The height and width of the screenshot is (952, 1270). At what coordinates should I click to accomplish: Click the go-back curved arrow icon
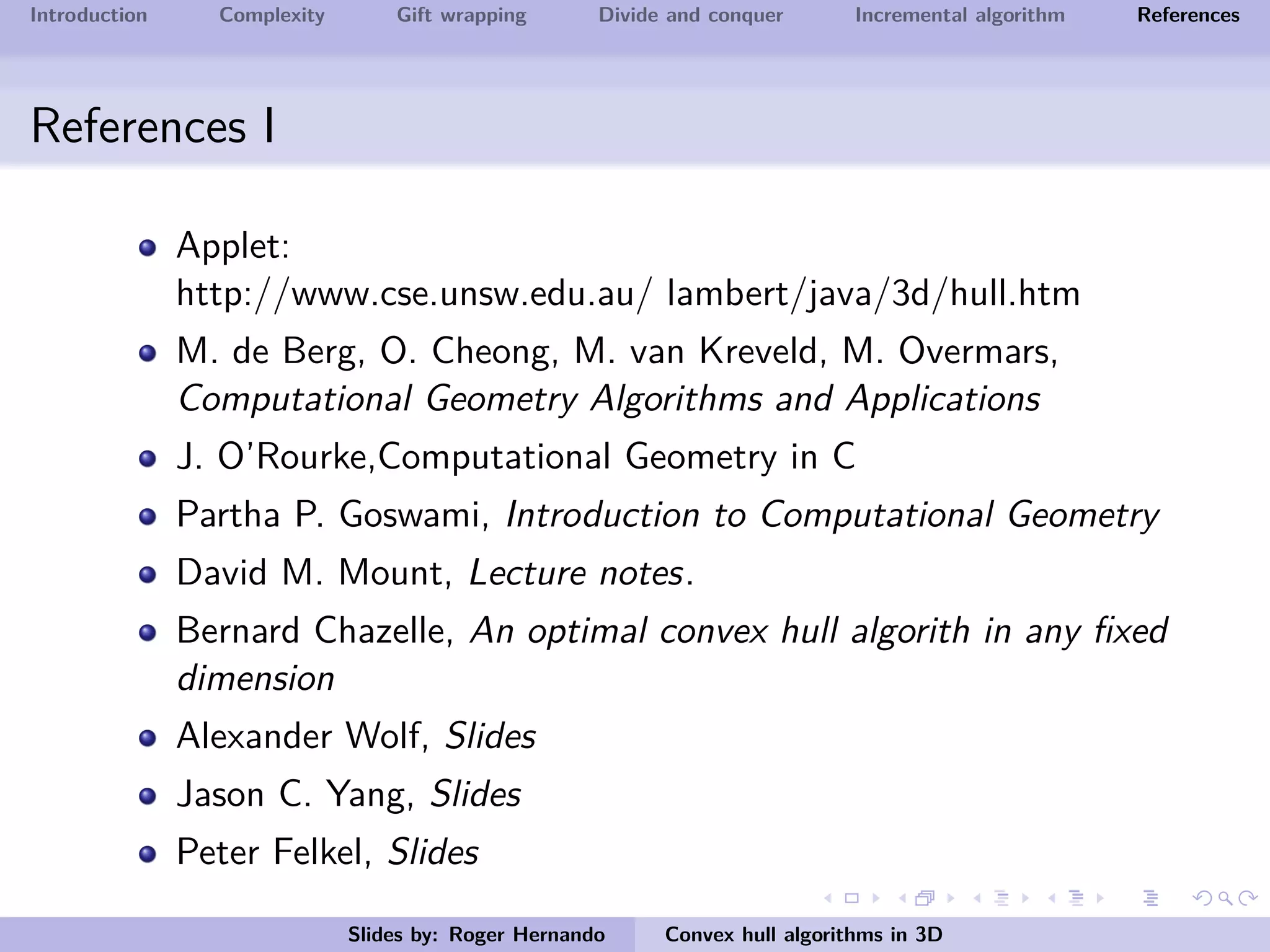pyautogui.click(x=1202, y=898)
